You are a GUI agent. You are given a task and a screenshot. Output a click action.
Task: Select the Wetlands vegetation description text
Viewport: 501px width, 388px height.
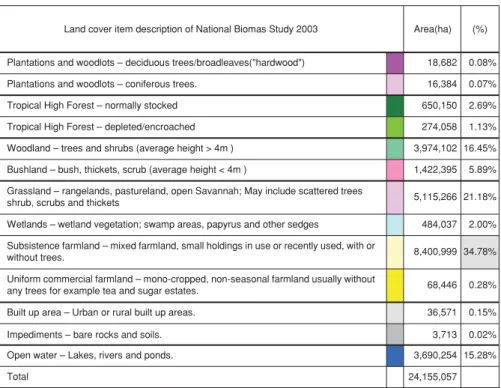[163, 224]
